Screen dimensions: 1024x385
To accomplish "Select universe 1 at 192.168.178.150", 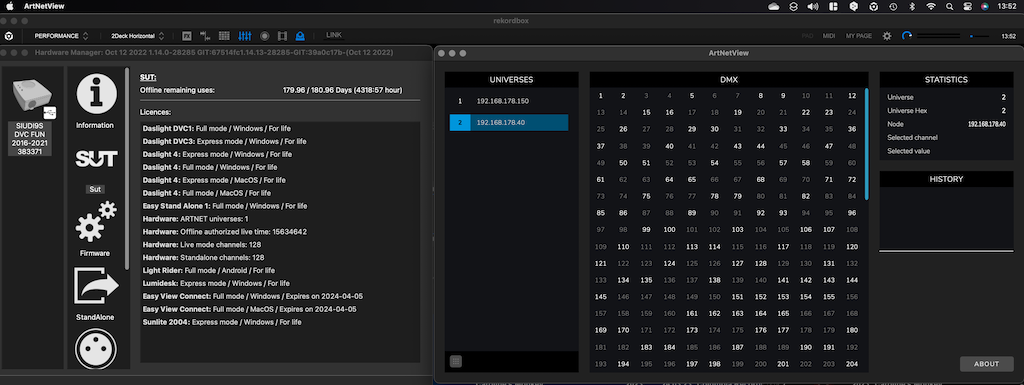I will click(x=509, y=101).
